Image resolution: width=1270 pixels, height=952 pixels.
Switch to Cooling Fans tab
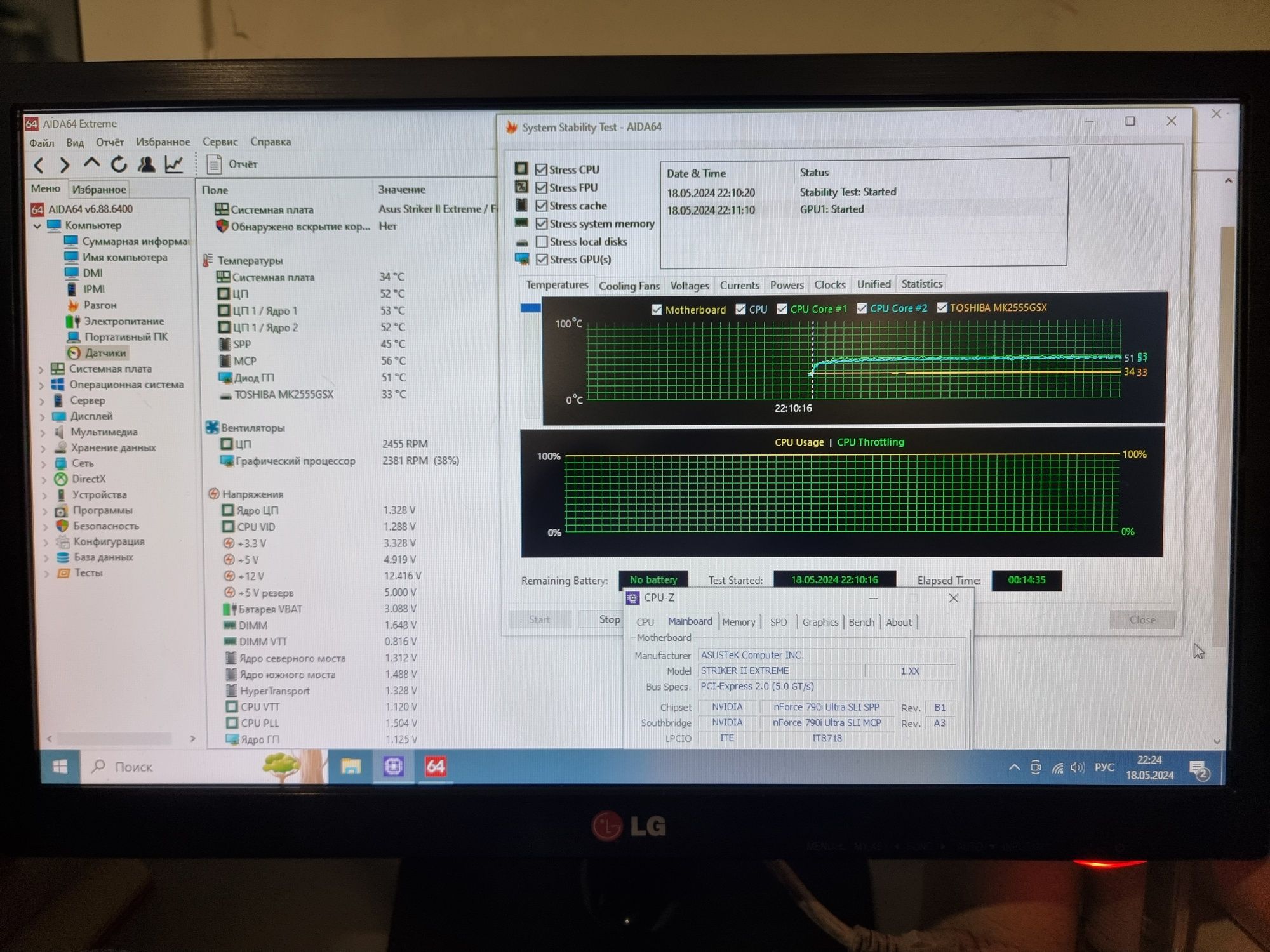[629, 286]
